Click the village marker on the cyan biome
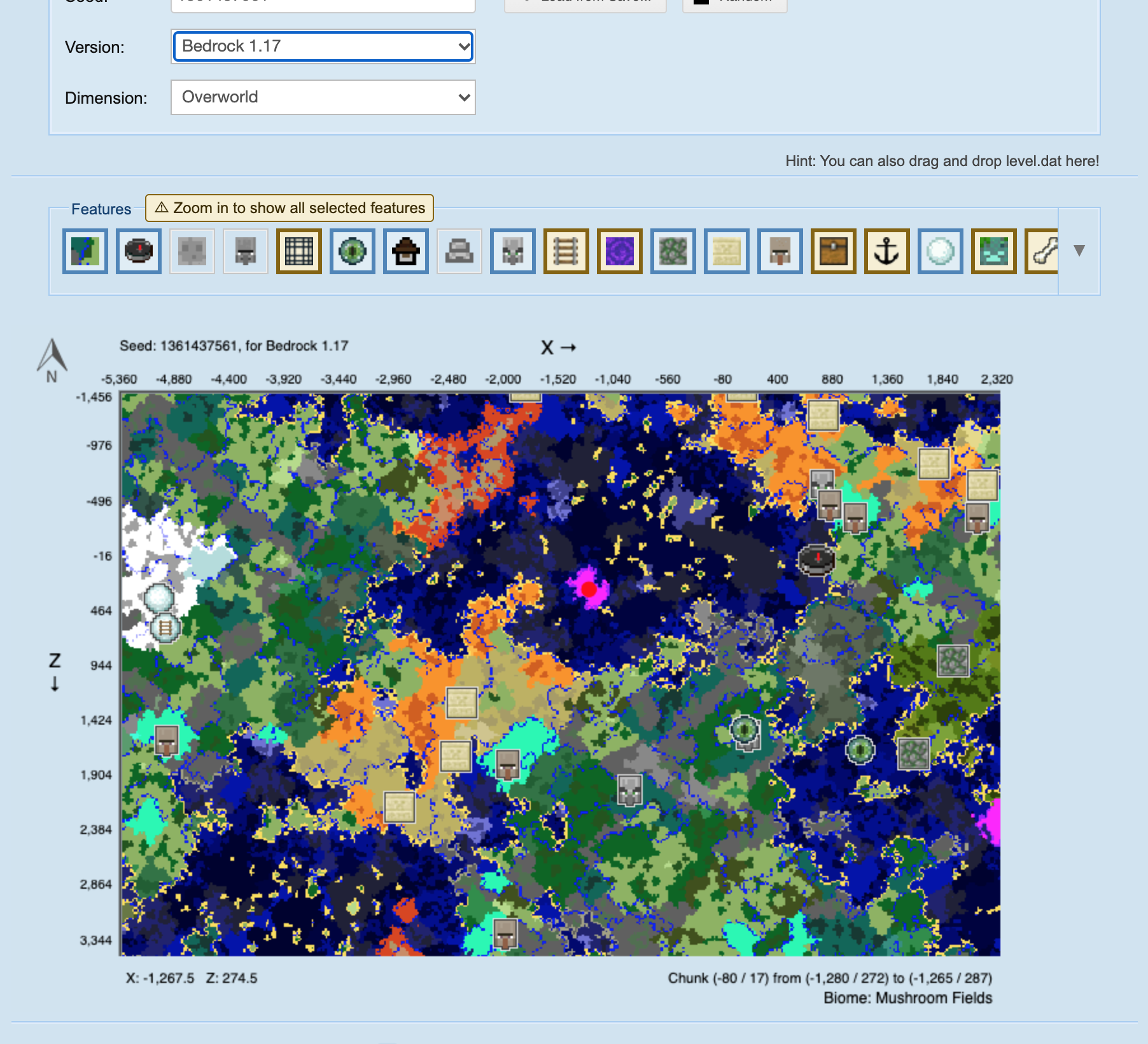1148x1044 pixels. click(508, 764)
